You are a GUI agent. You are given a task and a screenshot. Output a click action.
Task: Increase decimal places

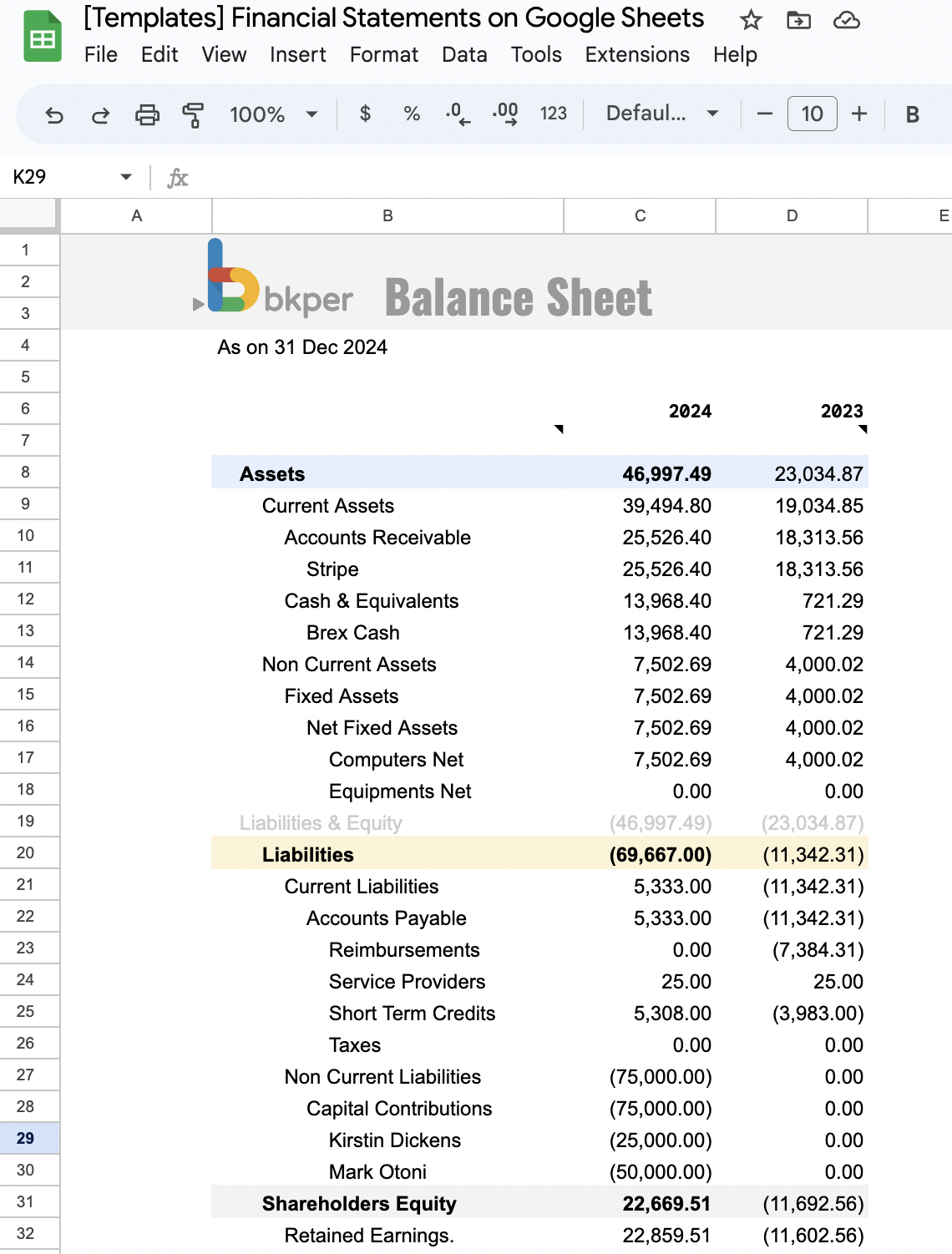503,114
